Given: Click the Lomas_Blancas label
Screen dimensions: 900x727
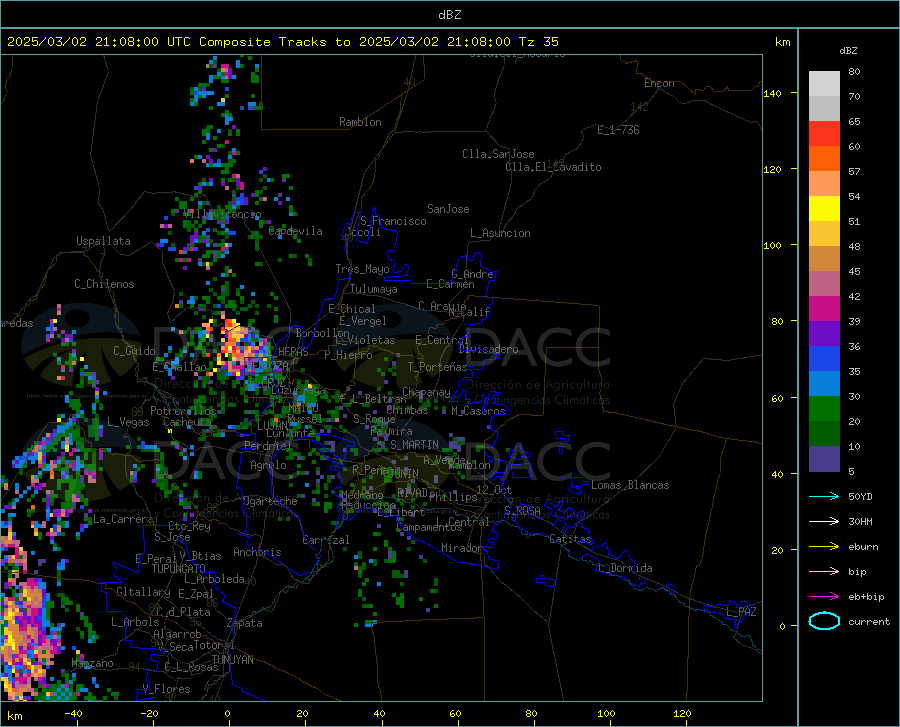Looking at the screenshot, I should (630, 485).
